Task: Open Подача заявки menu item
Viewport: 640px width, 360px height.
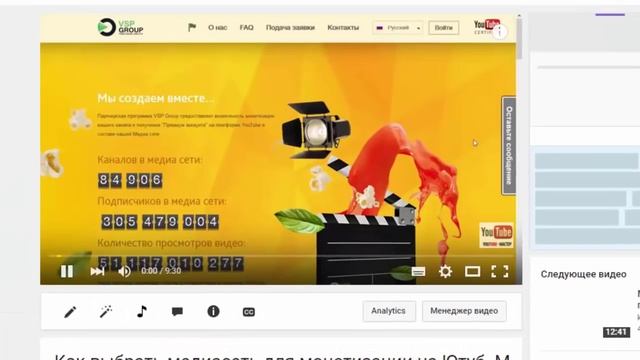Action: pyautogui.click(x=290, y=27)
